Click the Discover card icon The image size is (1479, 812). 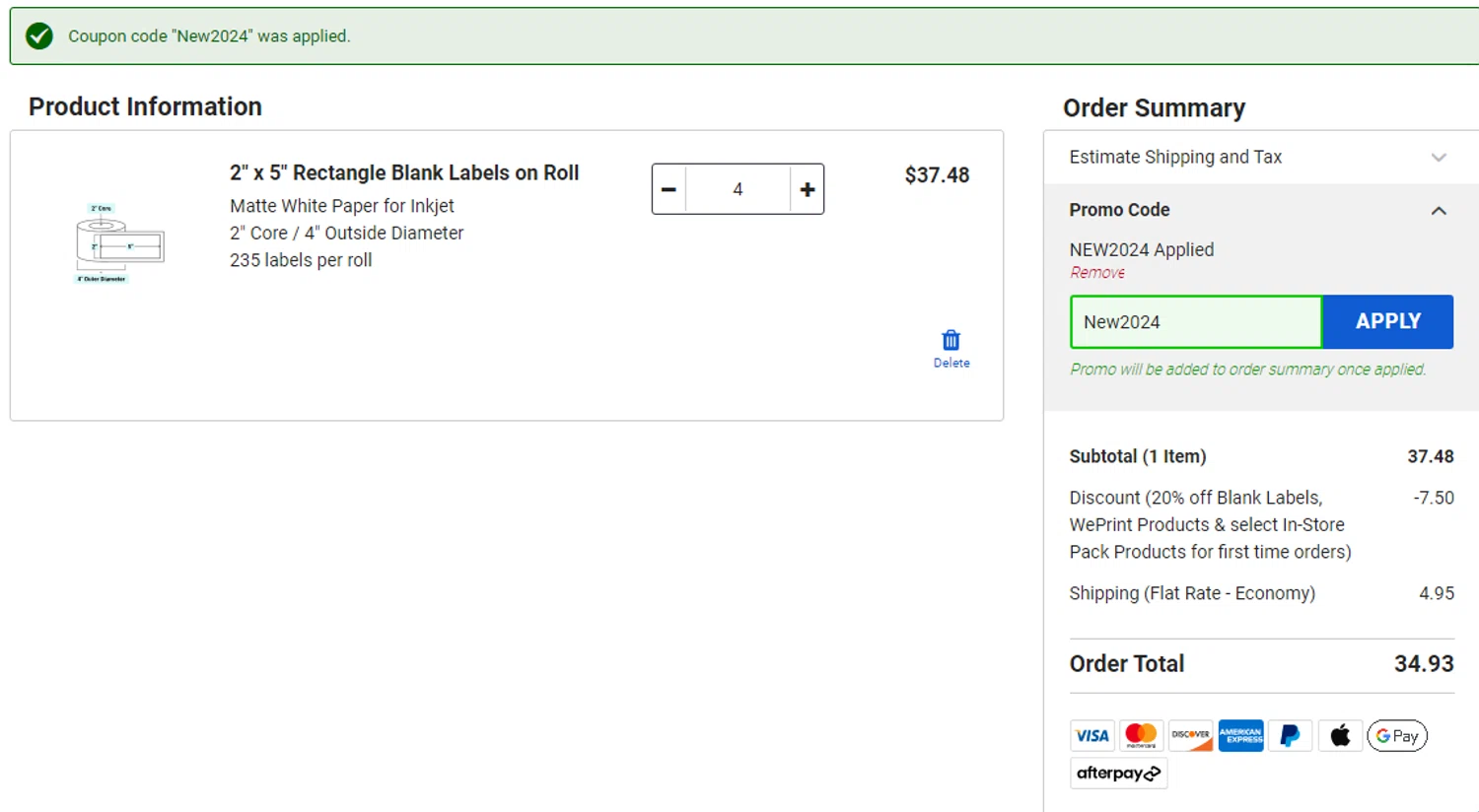click(1190, 735)
